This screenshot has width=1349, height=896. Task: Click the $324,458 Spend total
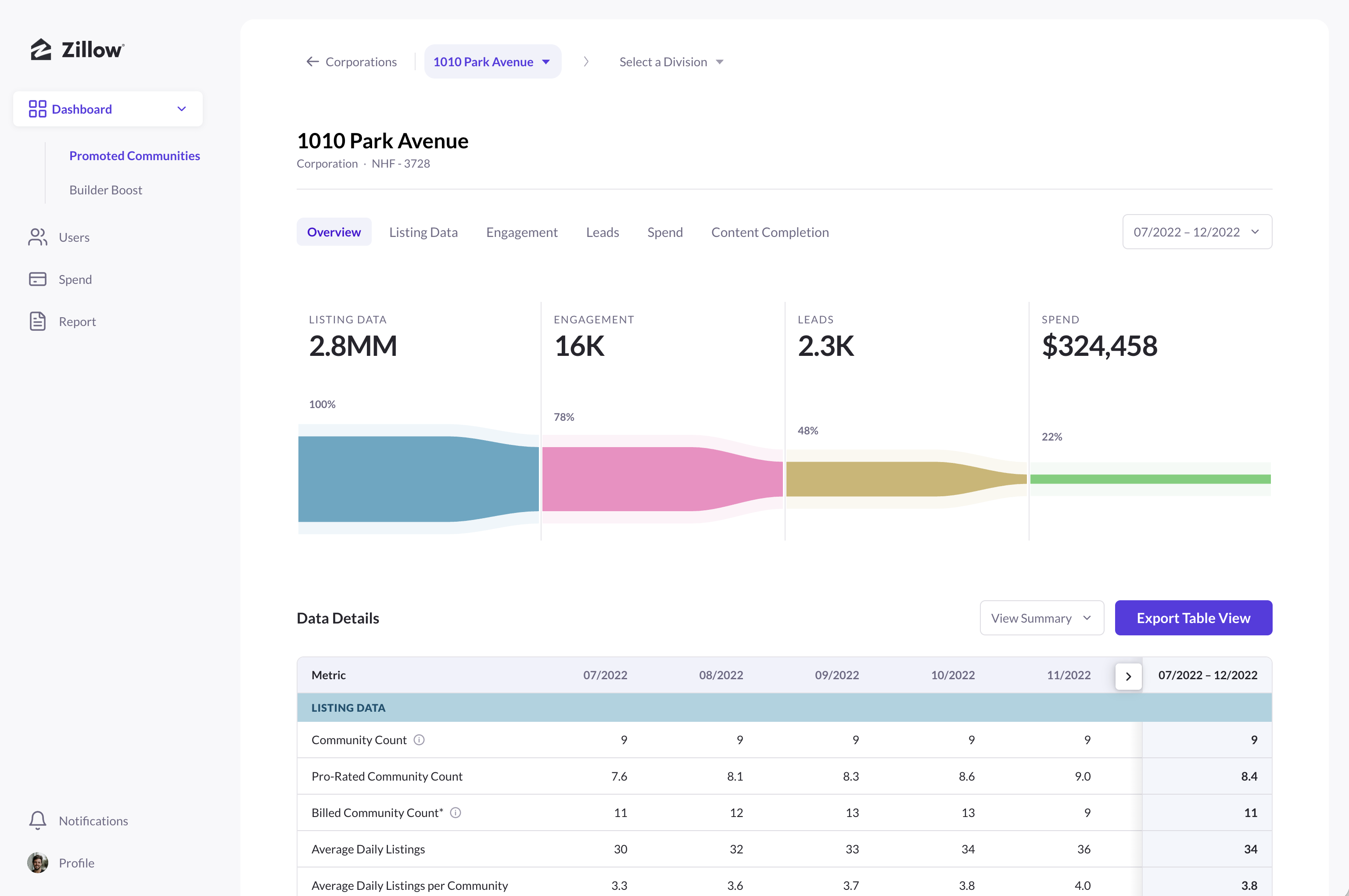pos(1099,346)
